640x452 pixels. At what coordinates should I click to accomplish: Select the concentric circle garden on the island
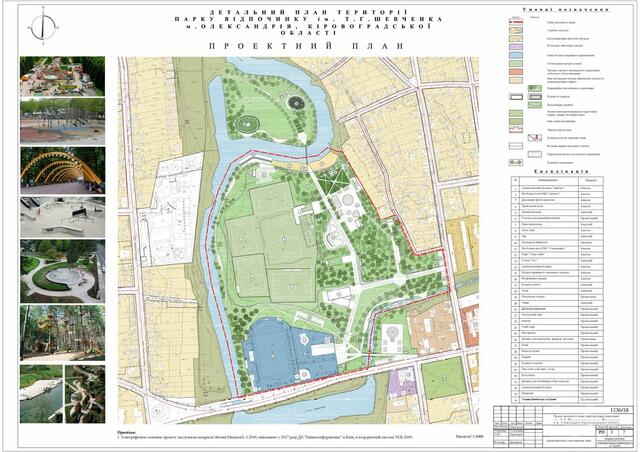click(245, 124)
